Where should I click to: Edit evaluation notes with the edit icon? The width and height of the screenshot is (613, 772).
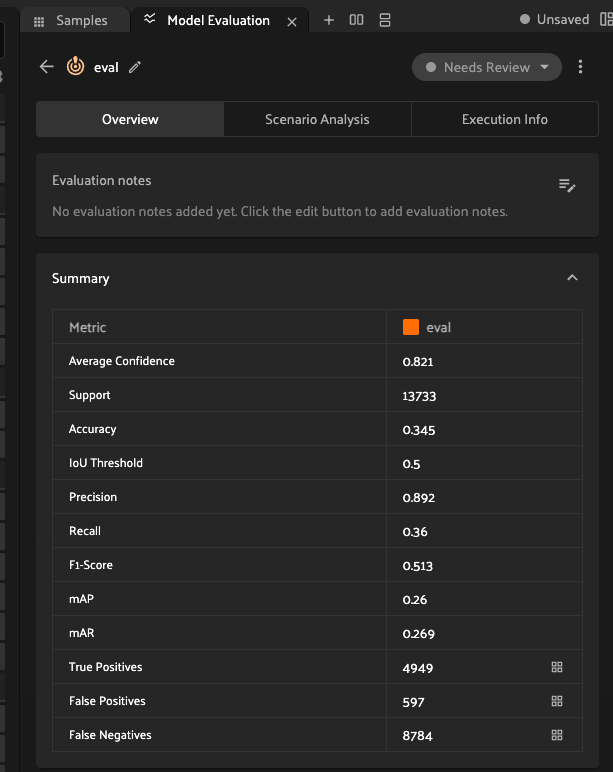(x=567, y=186)
